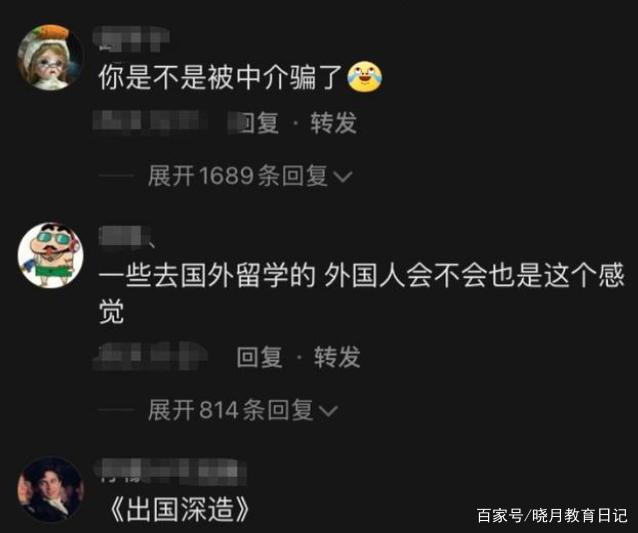Click 转发 under the 留学 comment
This screenshot has height=533, width=638.
pos(337,357)
